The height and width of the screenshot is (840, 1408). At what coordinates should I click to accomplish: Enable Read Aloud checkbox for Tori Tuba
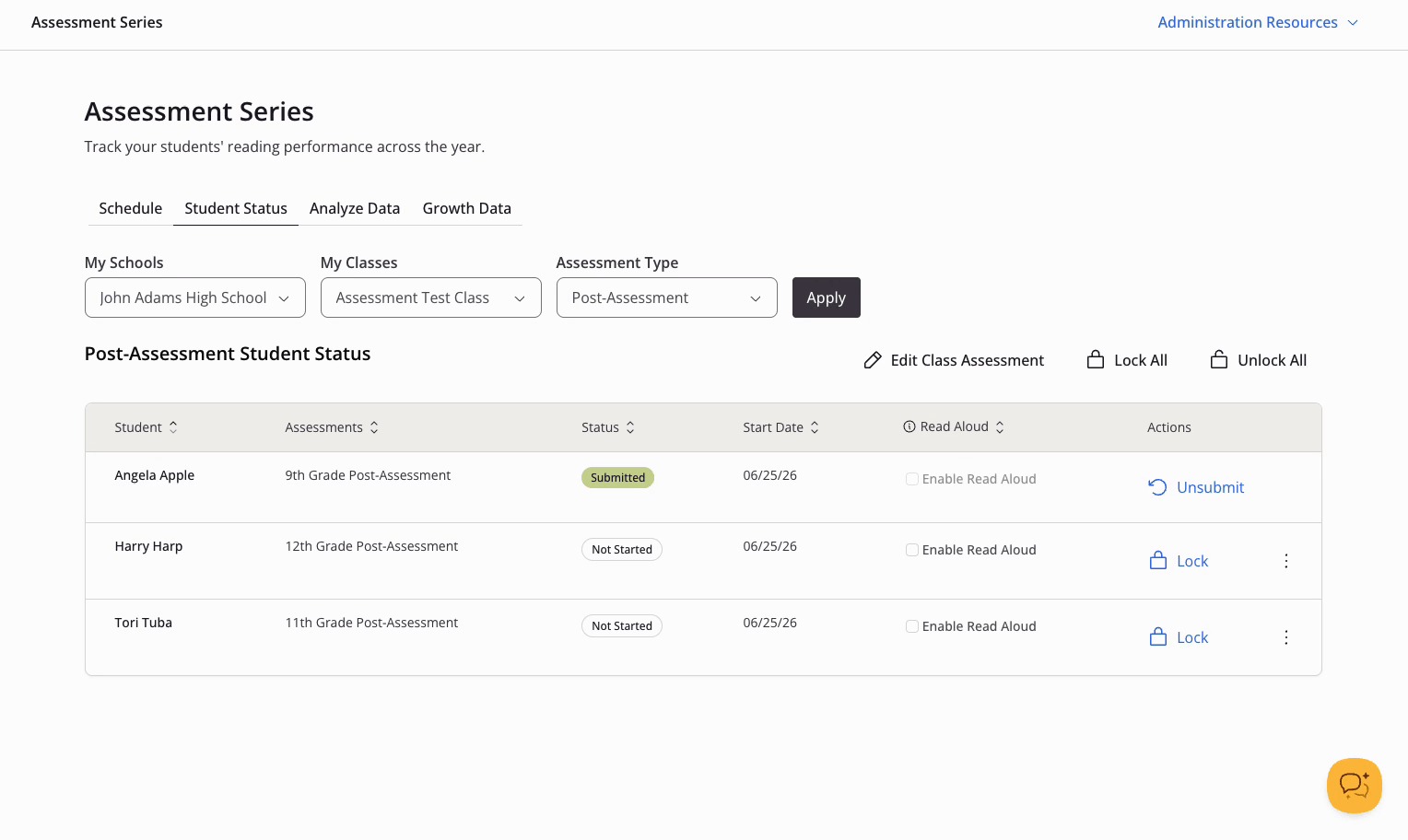click(x=912, y=626)
